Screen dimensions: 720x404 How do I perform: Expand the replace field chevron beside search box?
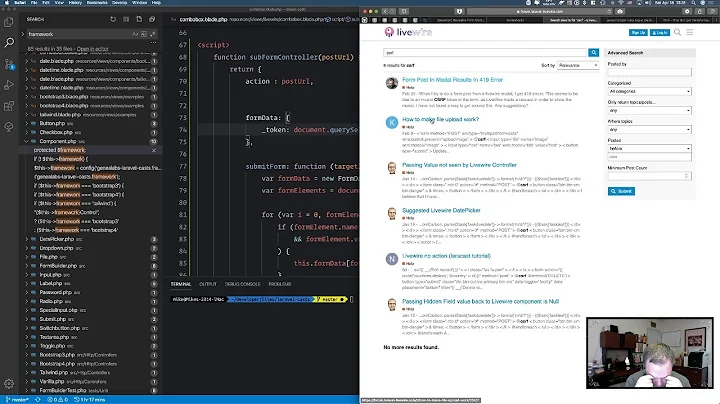point(22,34)
